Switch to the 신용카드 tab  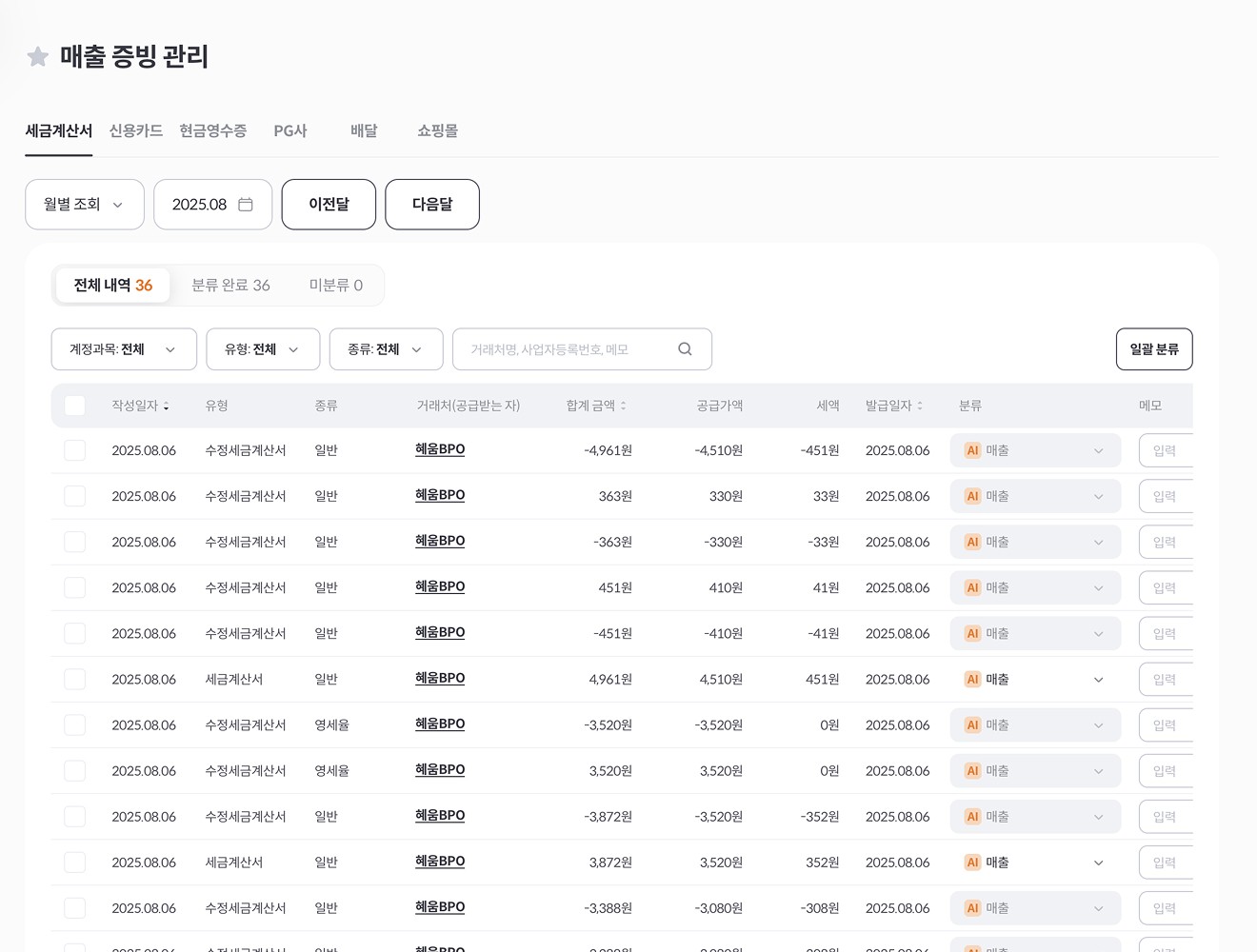[135, 130]
